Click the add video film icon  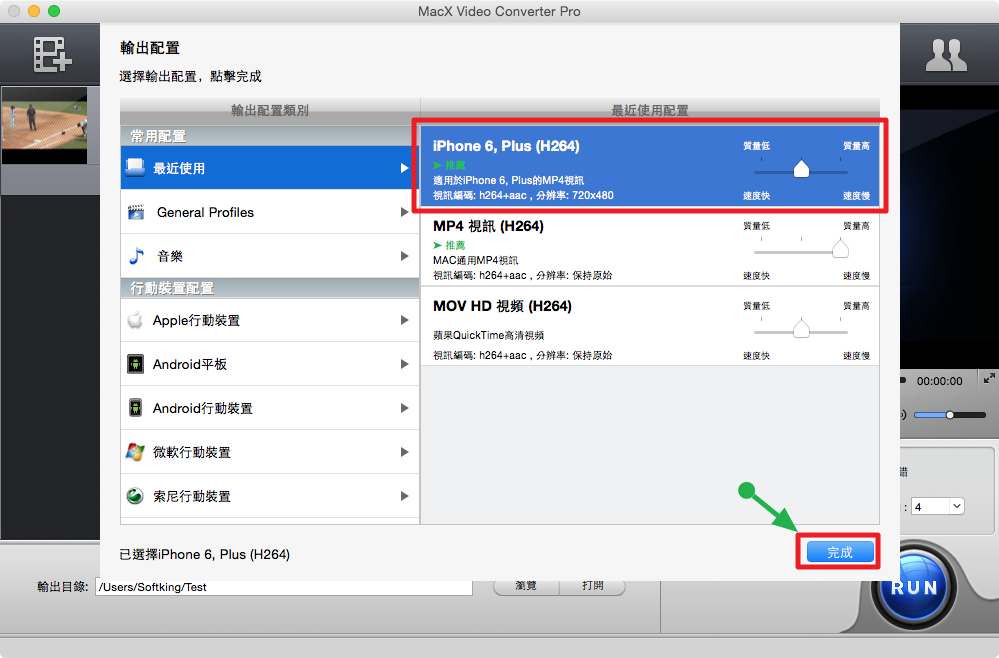pyautogui.click(x=51, y=55)
